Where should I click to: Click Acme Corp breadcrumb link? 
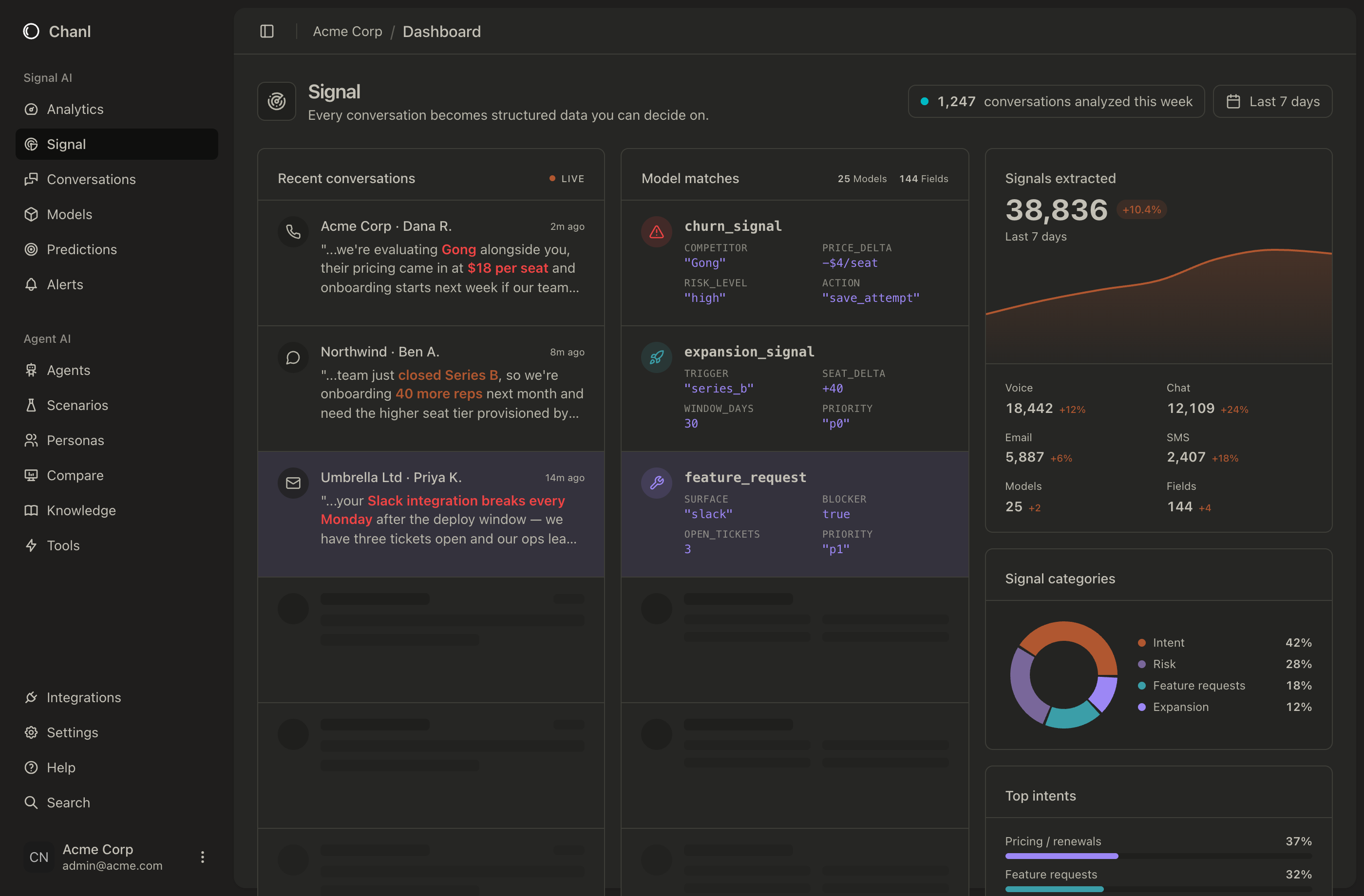347,32
